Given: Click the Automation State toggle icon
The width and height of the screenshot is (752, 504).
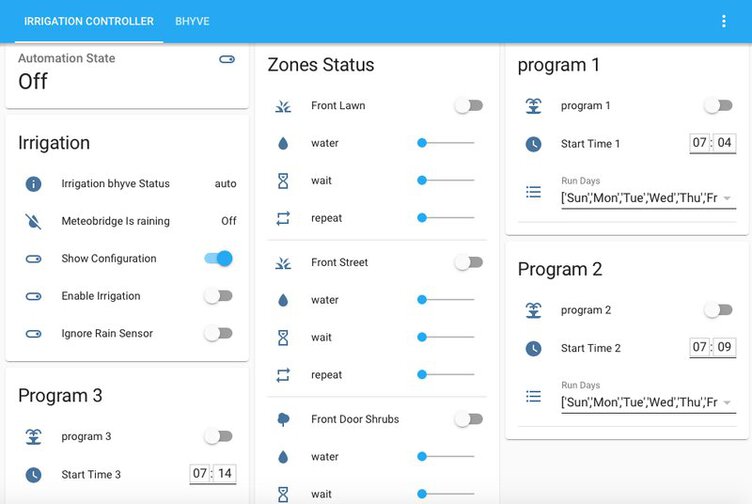Looking at the screenshot, I should click(227, 59).
